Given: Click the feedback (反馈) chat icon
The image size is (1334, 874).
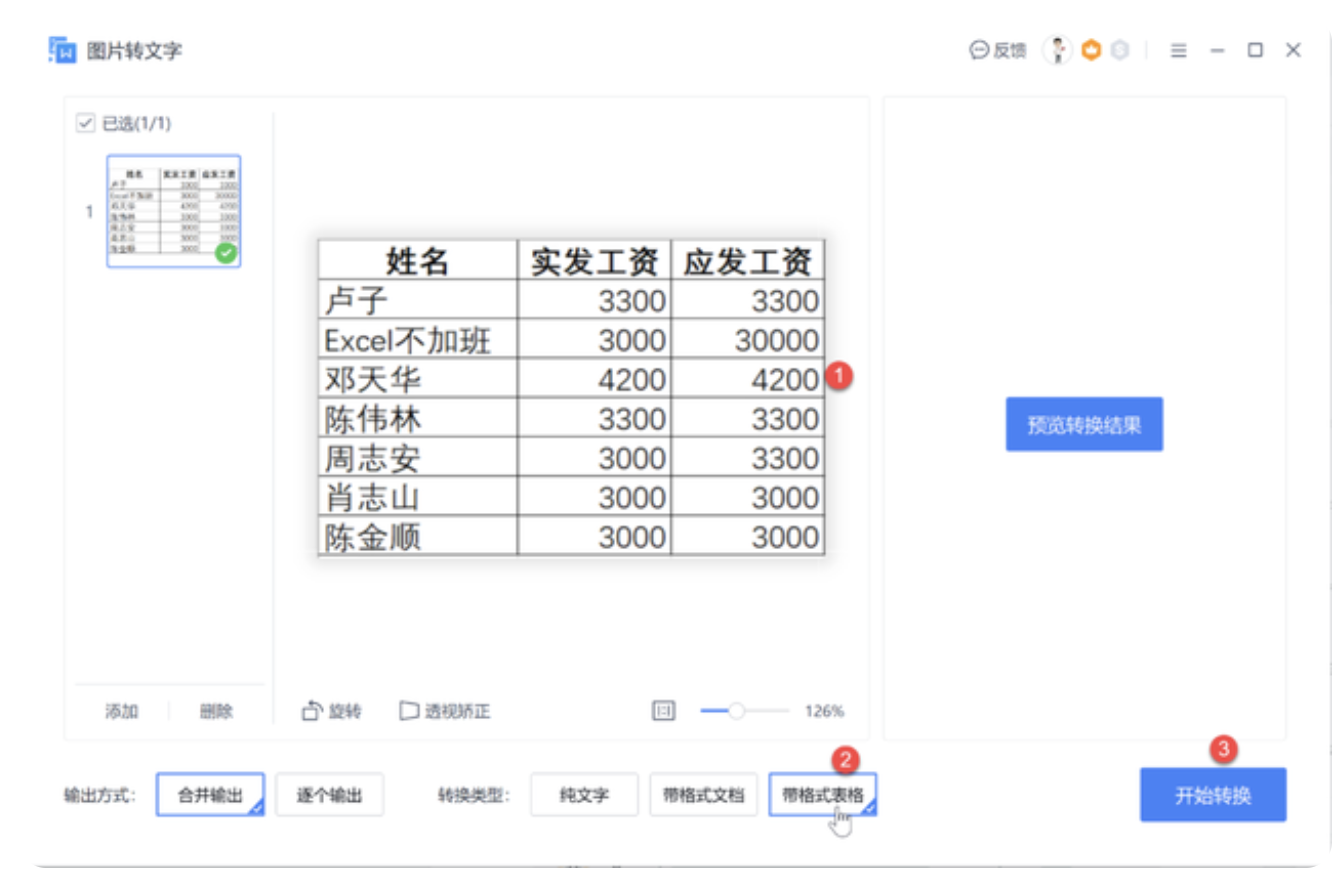Looking at the screenshot, I should point(978,51).
